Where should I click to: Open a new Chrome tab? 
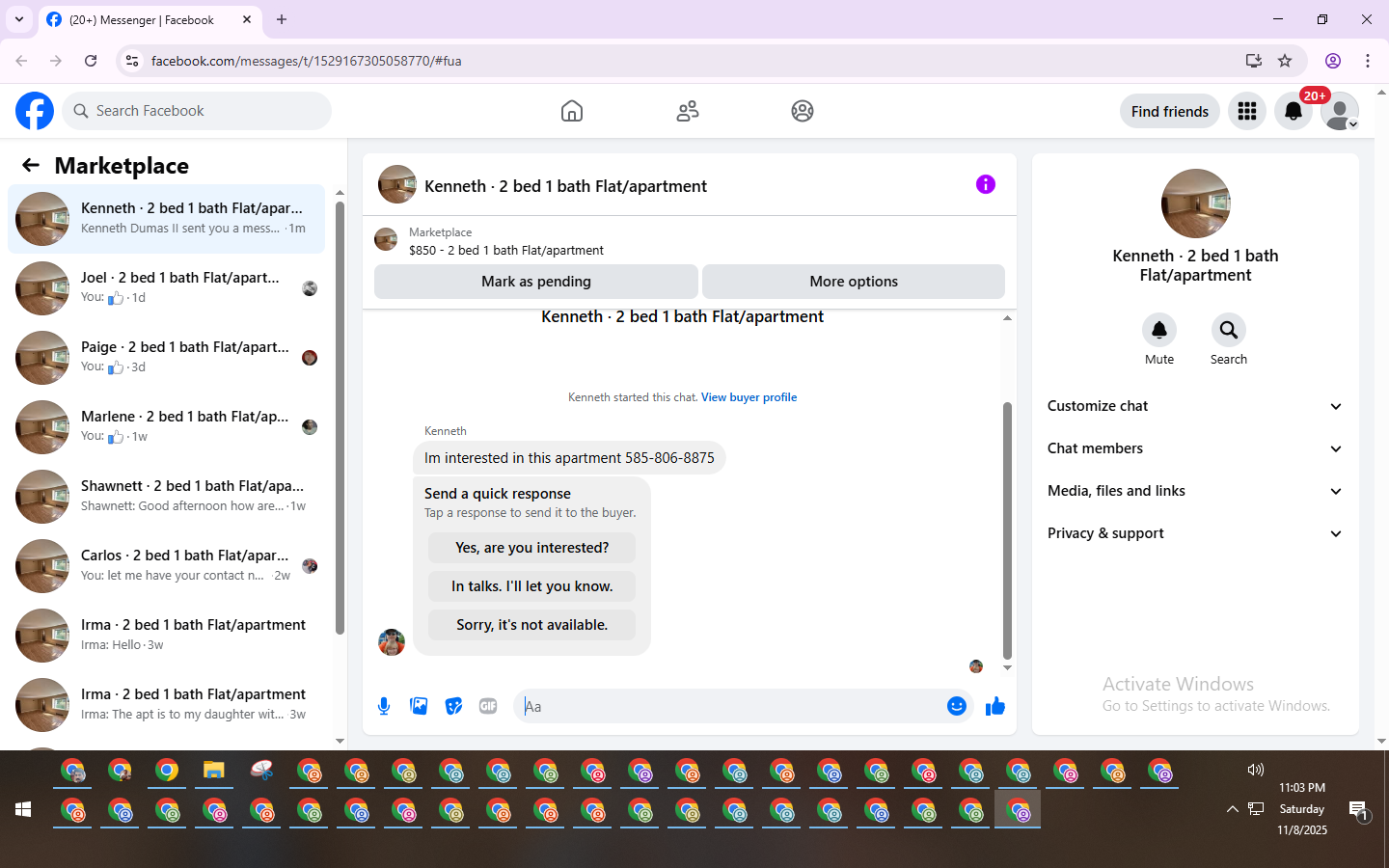(282, 19)
